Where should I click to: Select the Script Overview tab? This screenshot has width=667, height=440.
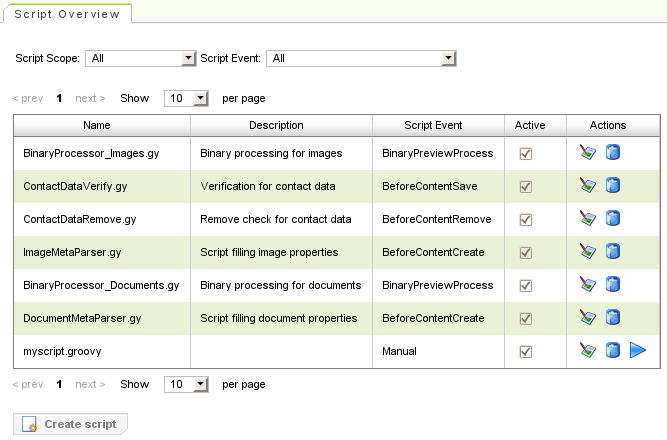[67, 15]
